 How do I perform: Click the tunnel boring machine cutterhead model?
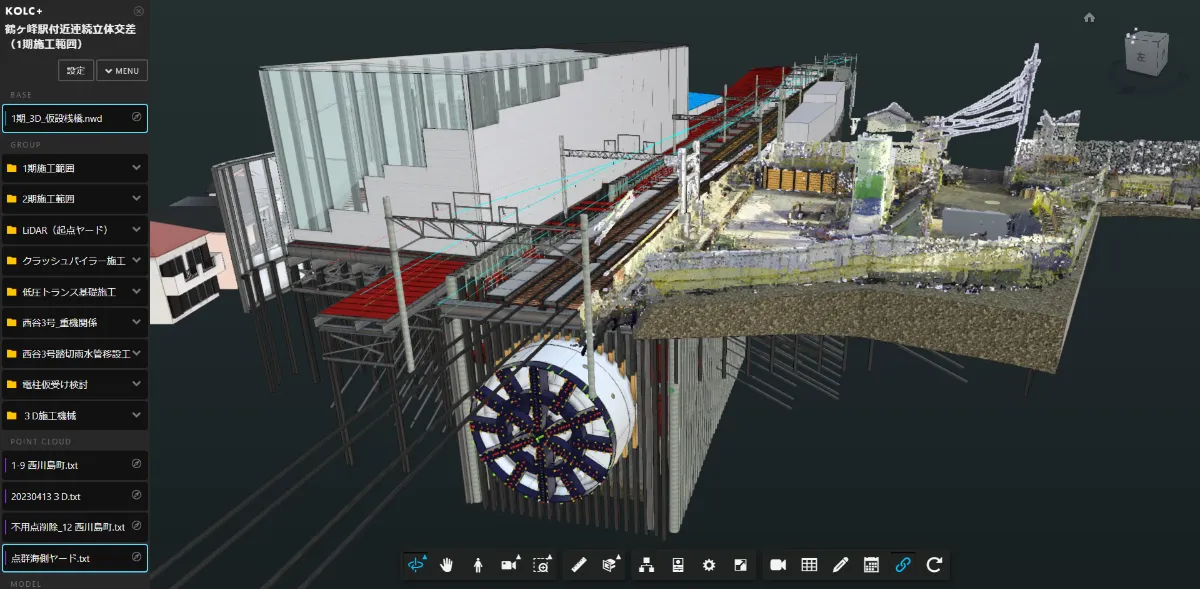[x=544, y=432]
